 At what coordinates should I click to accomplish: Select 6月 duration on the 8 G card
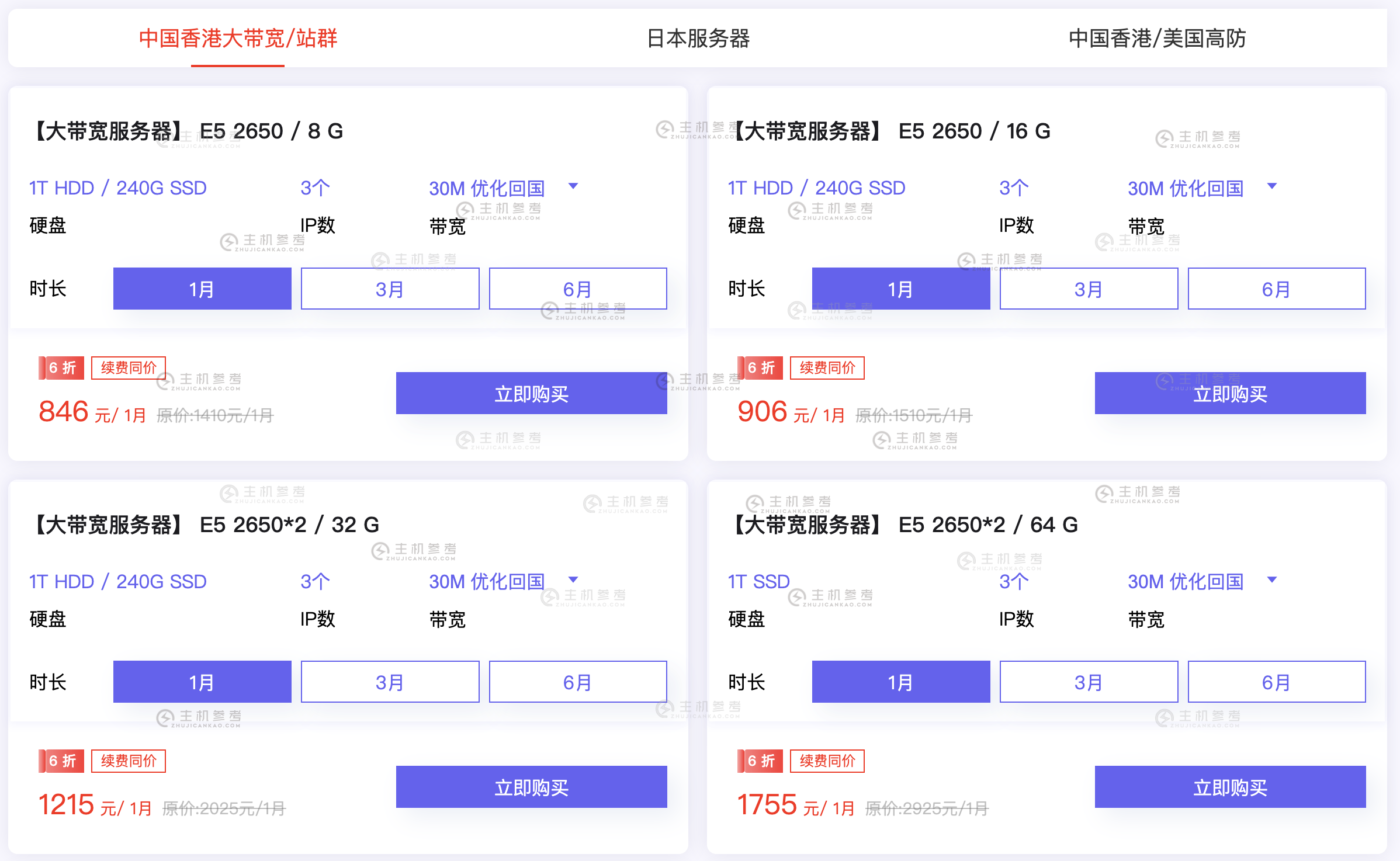coord(577,288)
